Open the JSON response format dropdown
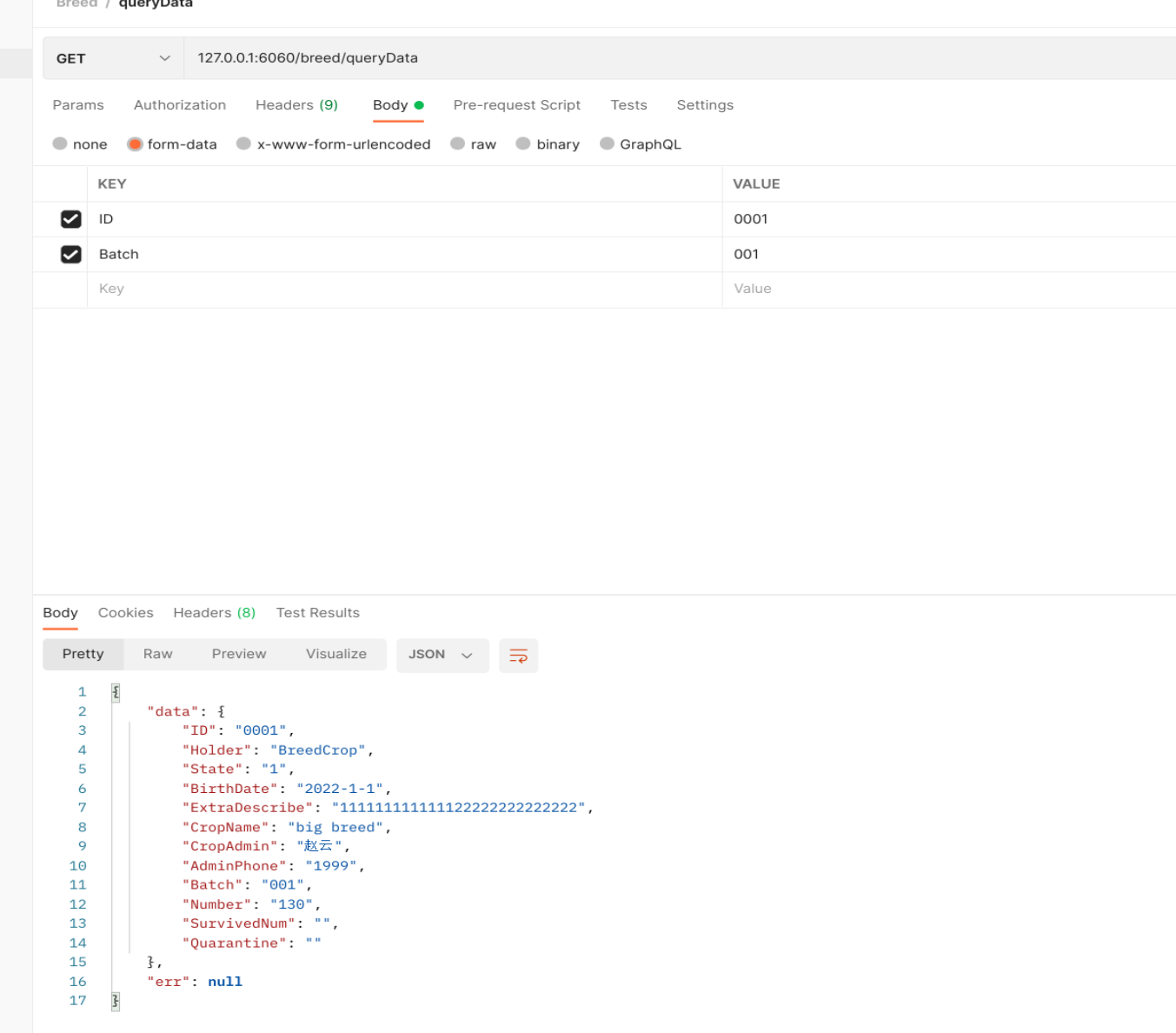 [x=442, y=655]
